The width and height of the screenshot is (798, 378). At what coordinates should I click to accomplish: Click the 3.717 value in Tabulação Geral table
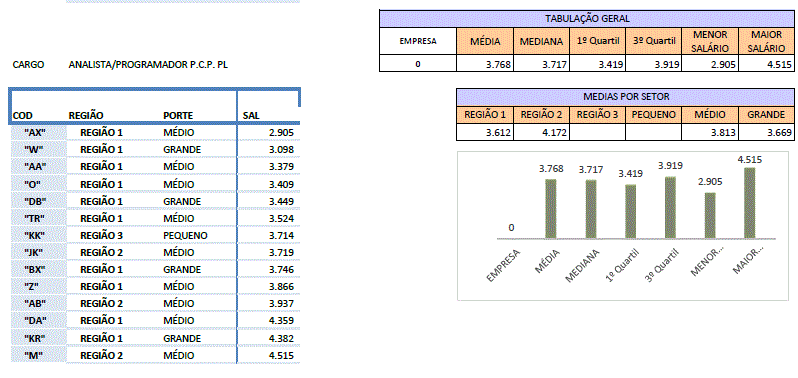(542, 64)
